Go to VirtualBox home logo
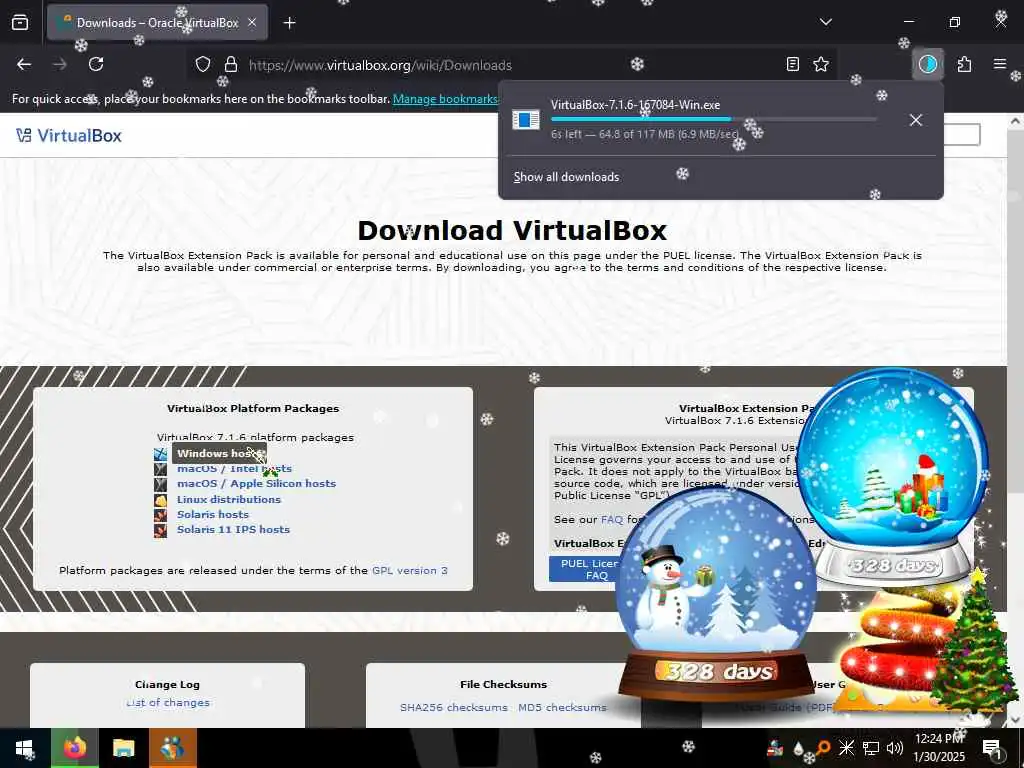 point(69,135)
